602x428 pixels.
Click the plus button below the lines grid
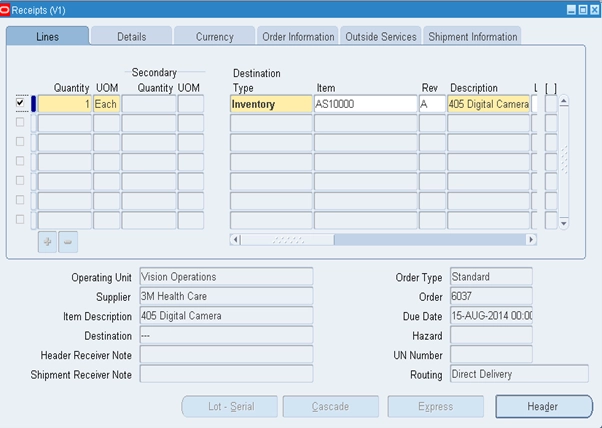coord(47,242)
